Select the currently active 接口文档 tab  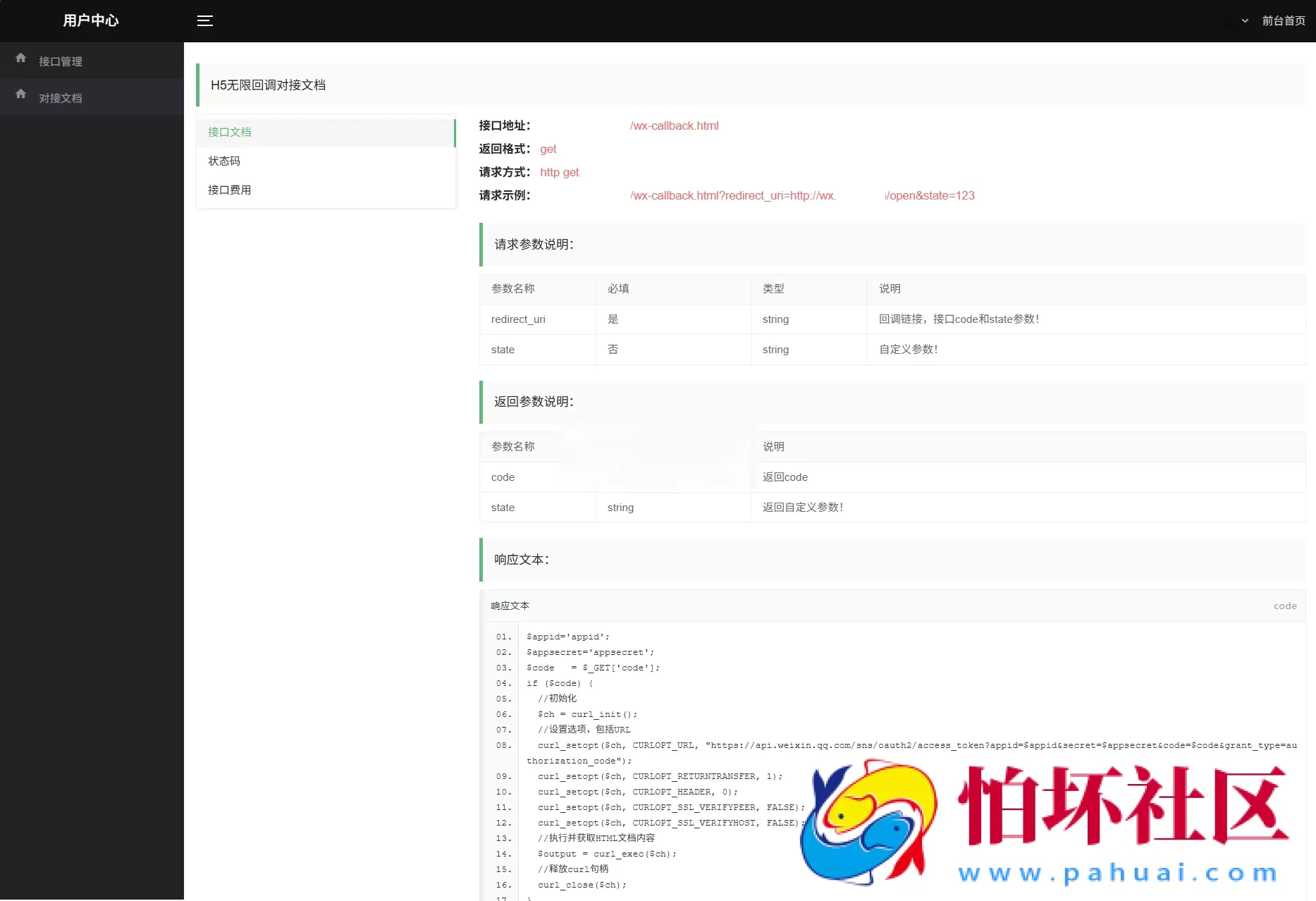[x=229, y=132]
